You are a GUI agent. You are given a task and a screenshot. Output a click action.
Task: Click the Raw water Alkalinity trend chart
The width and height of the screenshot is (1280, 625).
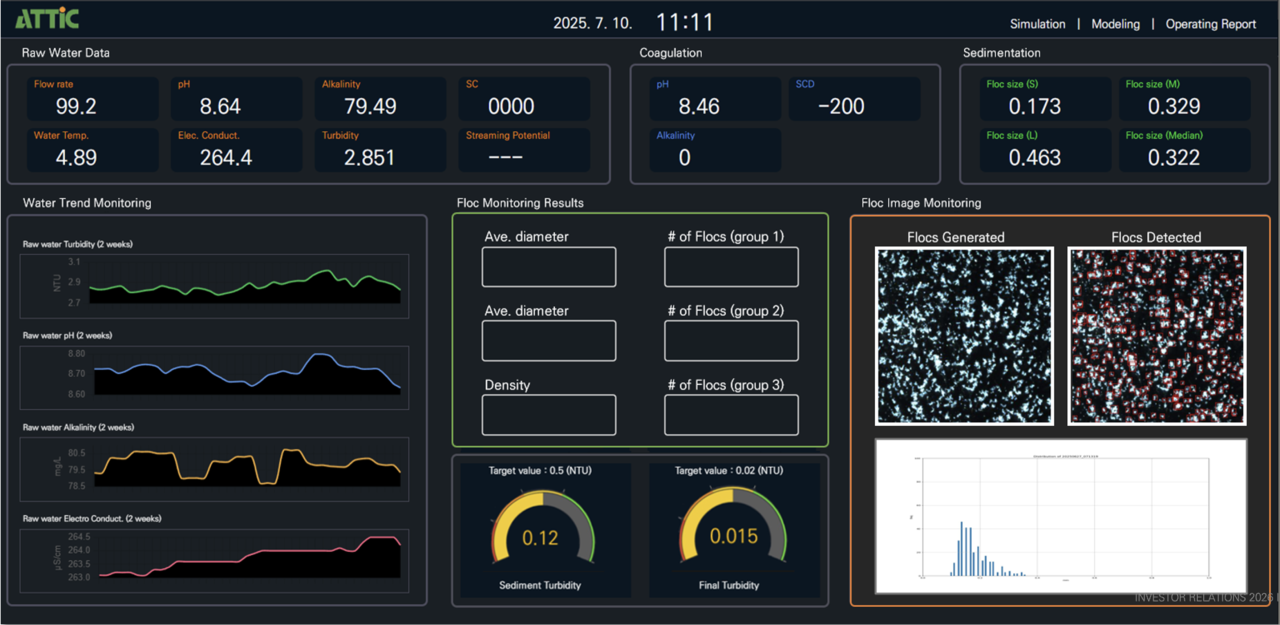[x=214, y=469]
